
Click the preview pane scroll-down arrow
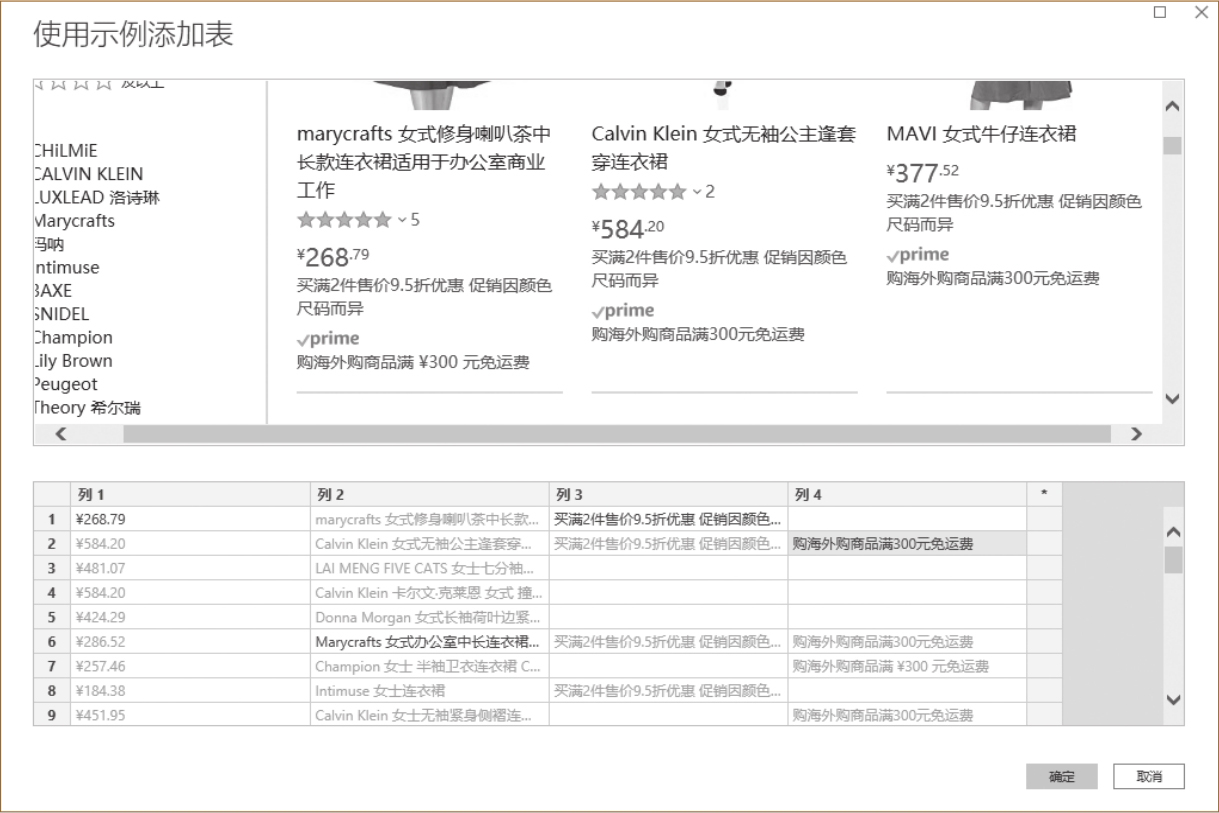(1174, 398)
